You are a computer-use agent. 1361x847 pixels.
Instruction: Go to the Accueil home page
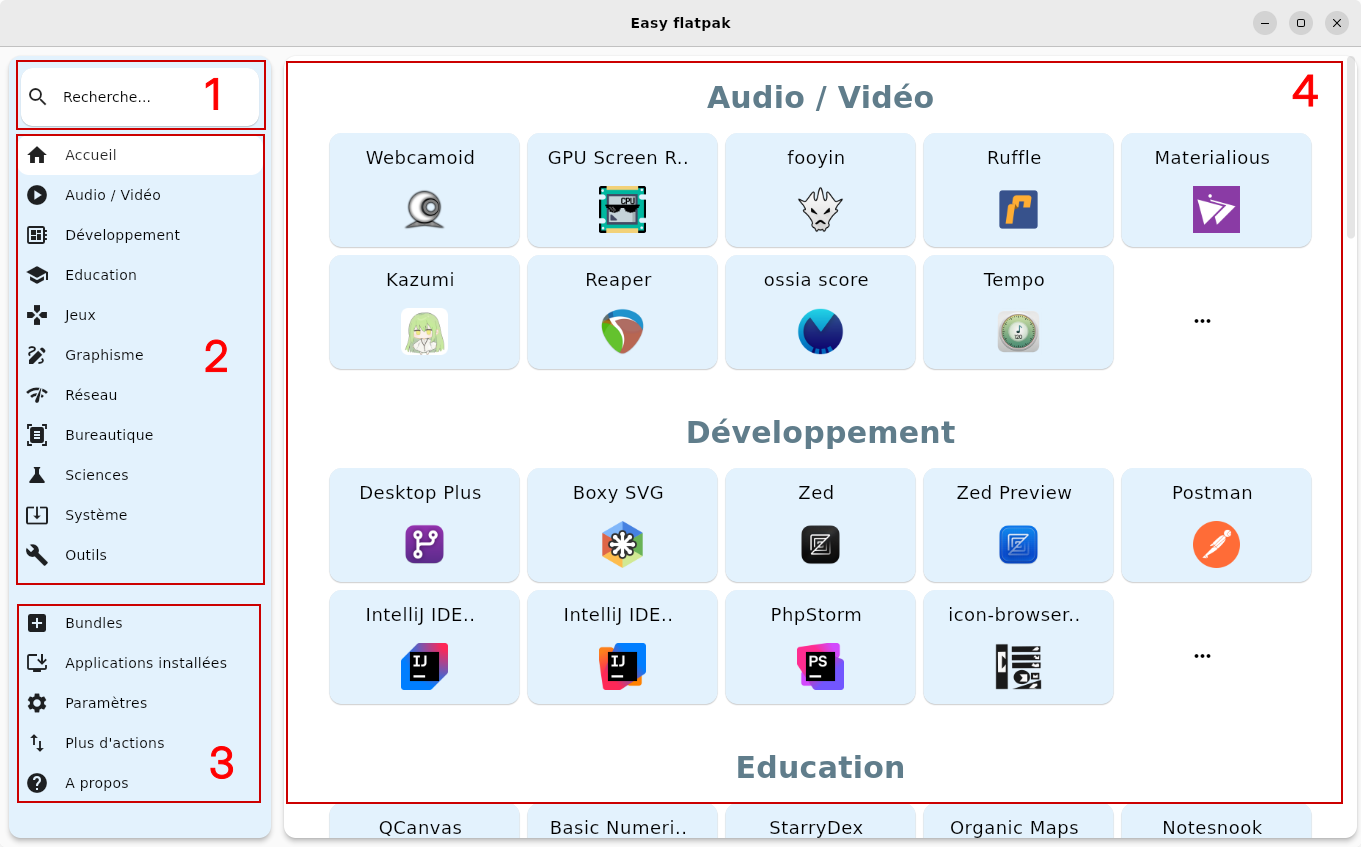(139, 155)
